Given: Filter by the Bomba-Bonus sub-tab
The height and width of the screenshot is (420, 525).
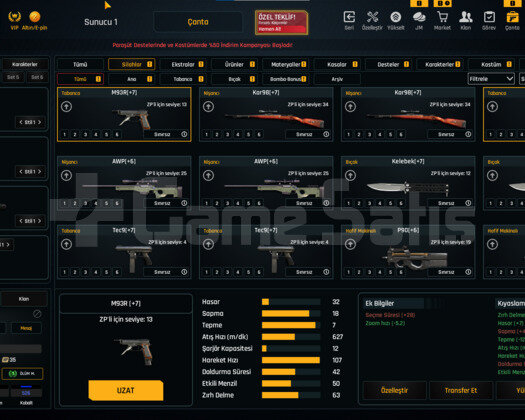Looking at the screenshot, I should pos(286,79).
